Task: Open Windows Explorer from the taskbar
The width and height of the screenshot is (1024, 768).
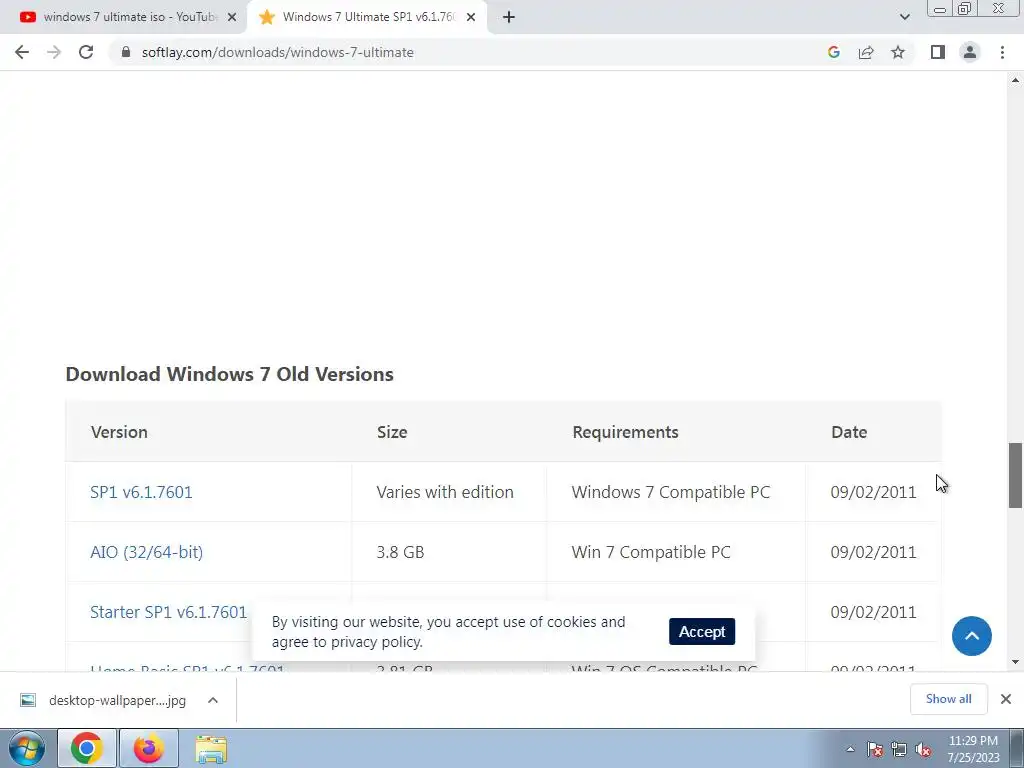Action: pyautogui.click(x=212, y=748)
